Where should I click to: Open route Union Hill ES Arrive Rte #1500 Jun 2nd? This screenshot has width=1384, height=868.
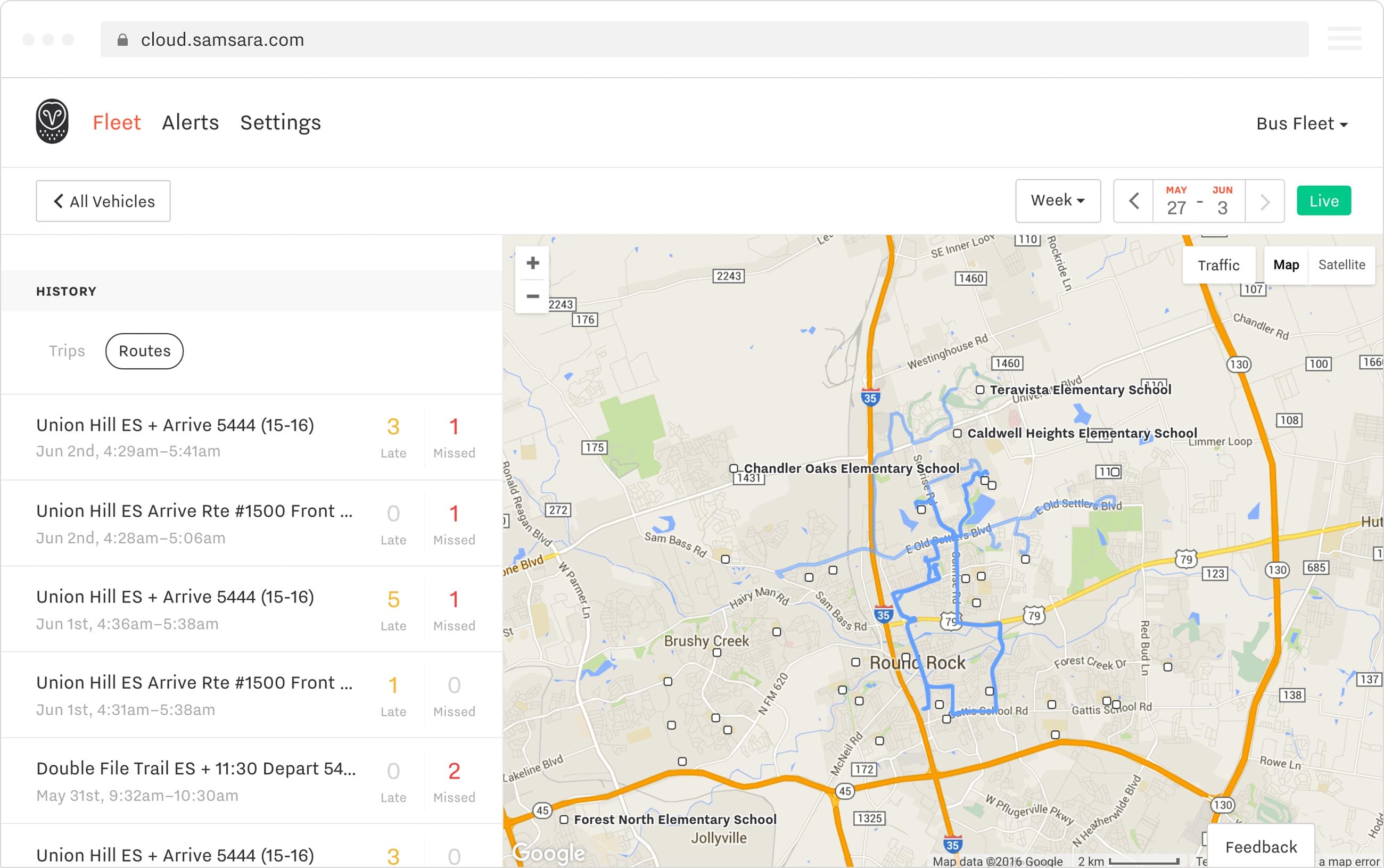251,524
